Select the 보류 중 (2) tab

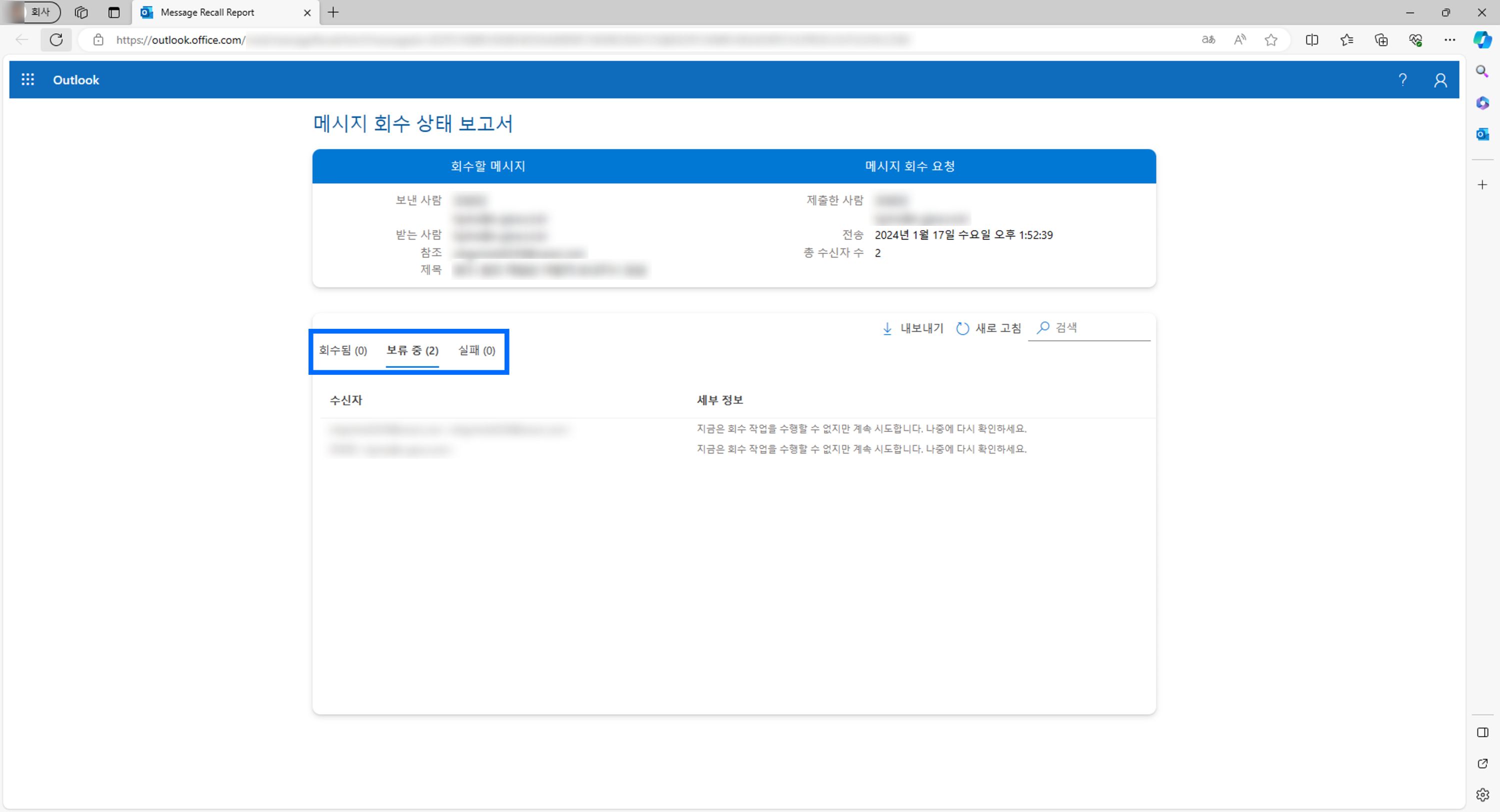tap(411, 350)
